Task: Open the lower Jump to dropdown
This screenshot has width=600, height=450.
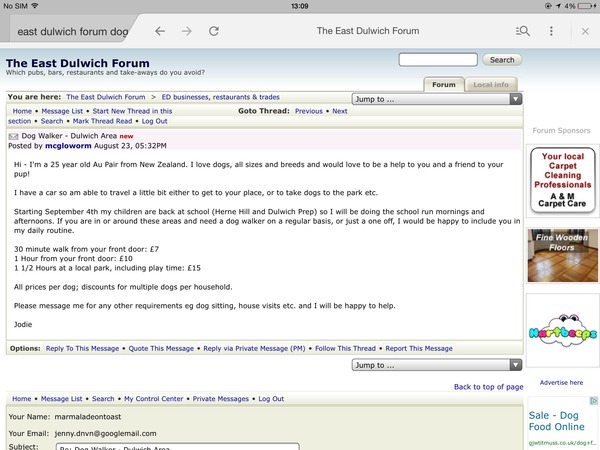Action: [x=437, y=365]
